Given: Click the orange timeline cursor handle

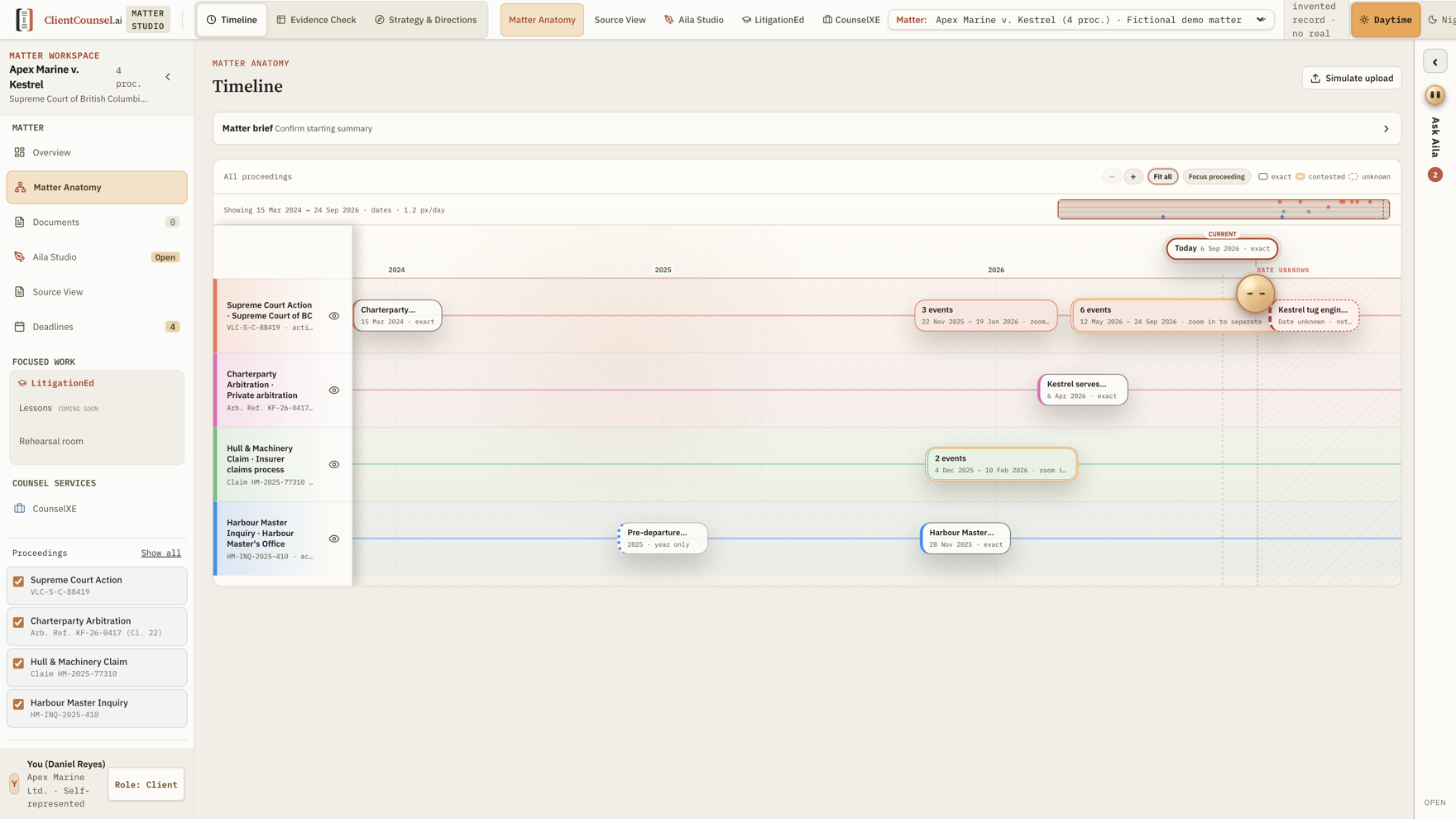Looking at the screenshot, I should click(x=1256, y=293).
